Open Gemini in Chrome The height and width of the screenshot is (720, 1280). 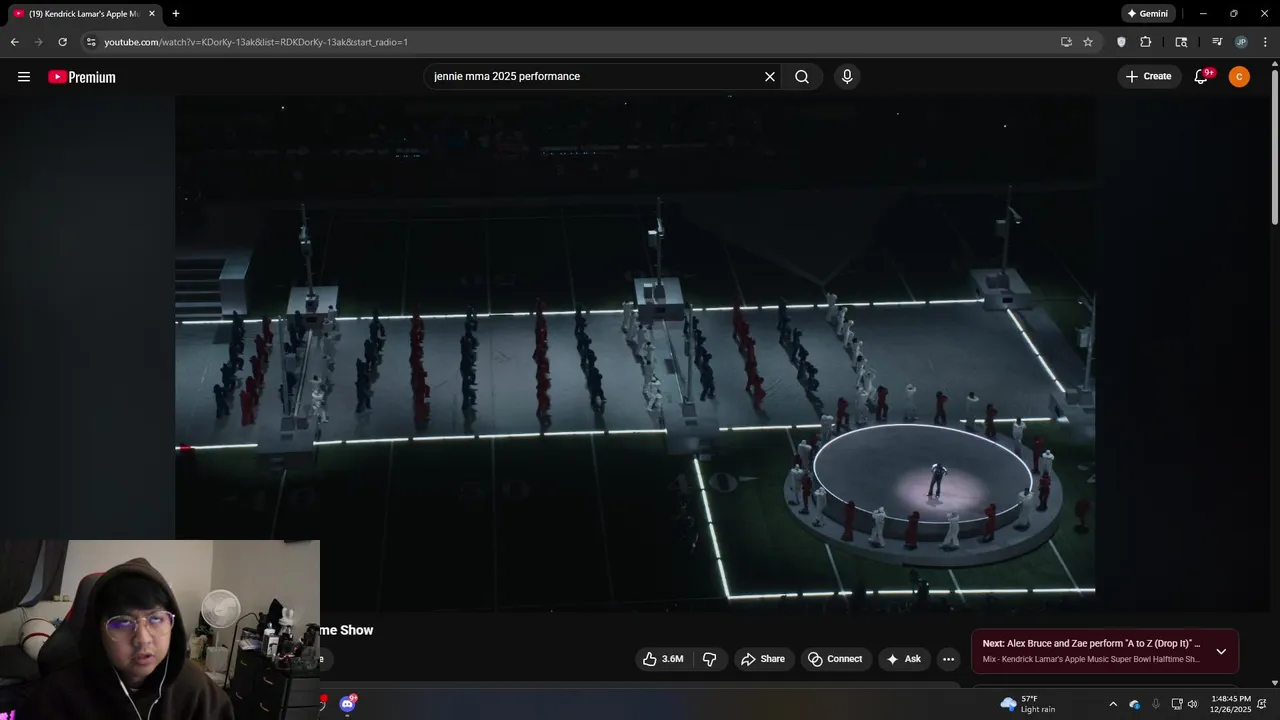point(1147,14)
